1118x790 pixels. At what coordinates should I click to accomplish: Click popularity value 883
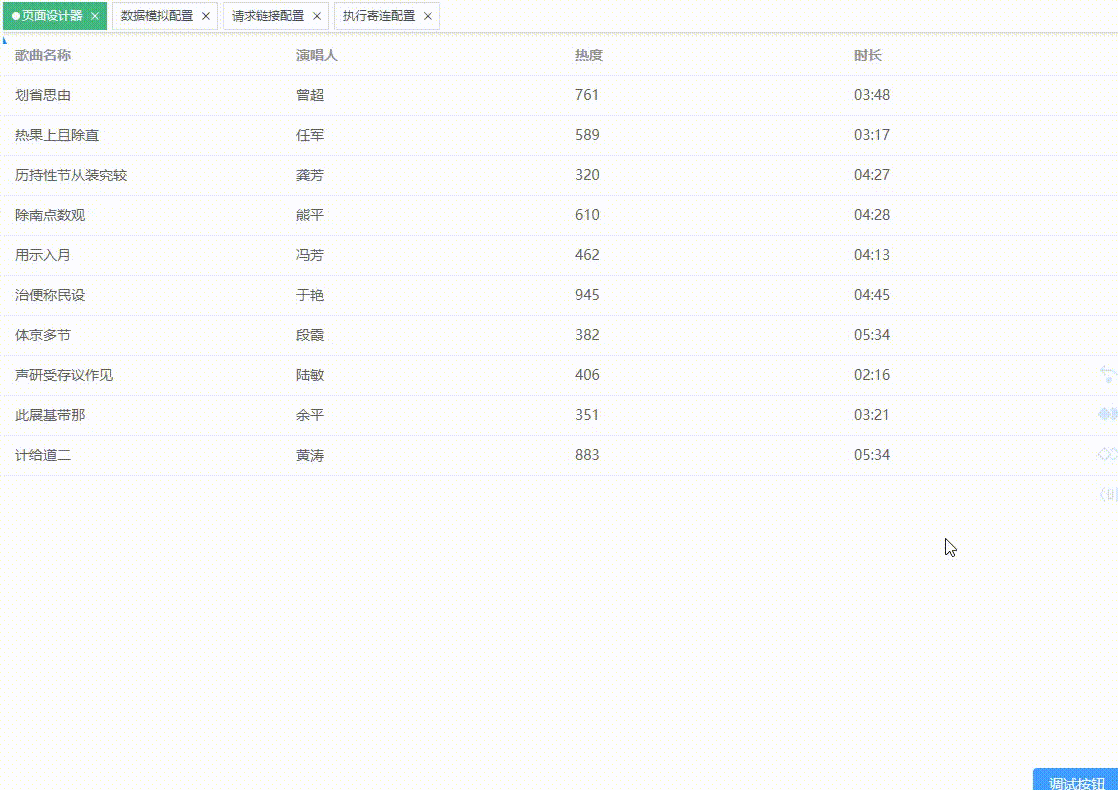(587, 454)
